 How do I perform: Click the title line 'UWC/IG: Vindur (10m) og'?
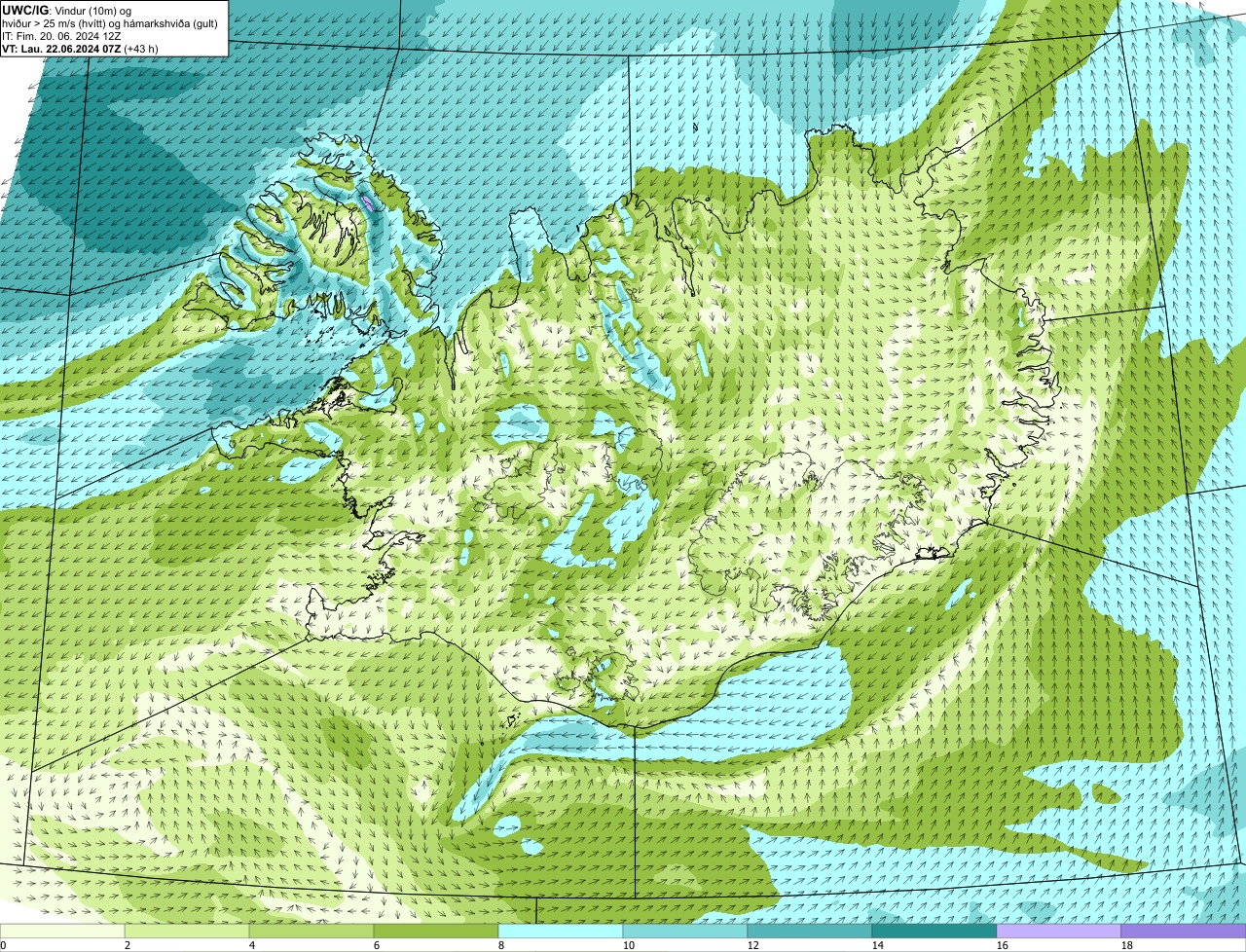(x=67, y=10)
